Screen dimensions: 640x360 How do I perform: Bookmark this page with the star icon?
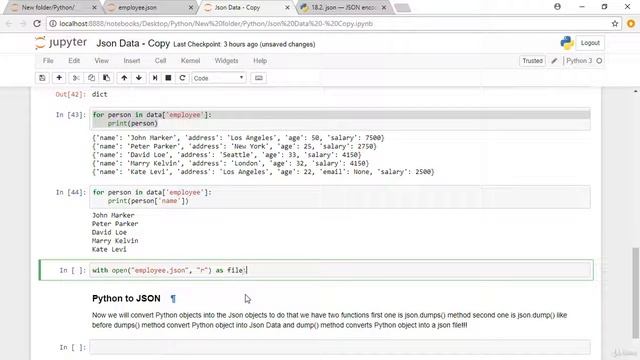click(x=615, y=24)
